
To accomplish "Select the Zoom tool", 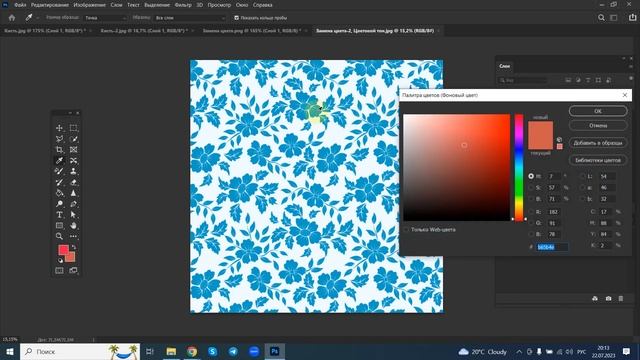I will [x=59, y=236].
